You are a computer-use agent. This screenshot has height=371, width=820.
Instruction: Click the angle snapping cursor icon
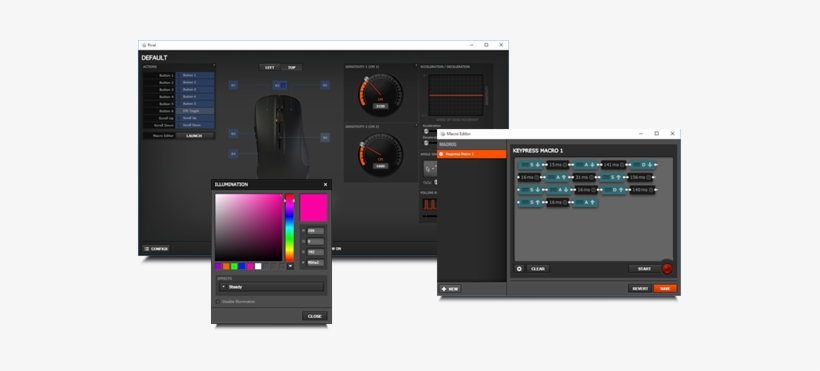point(430,169)
